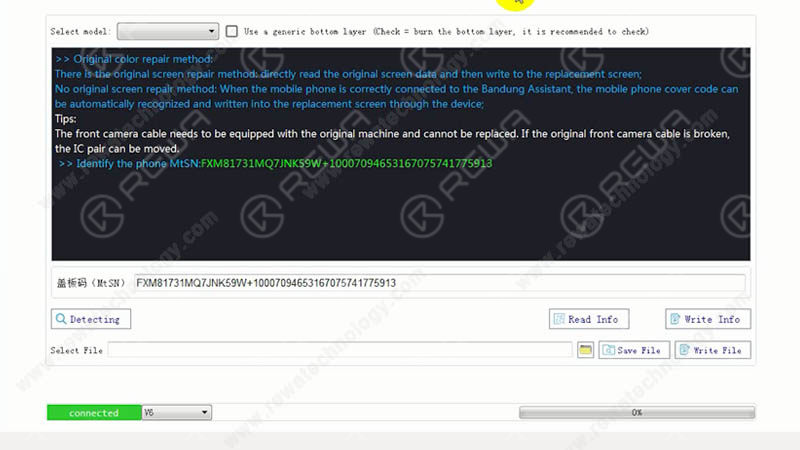Click the Read Info button
800x450 pixels.
(x=589, y=319)
